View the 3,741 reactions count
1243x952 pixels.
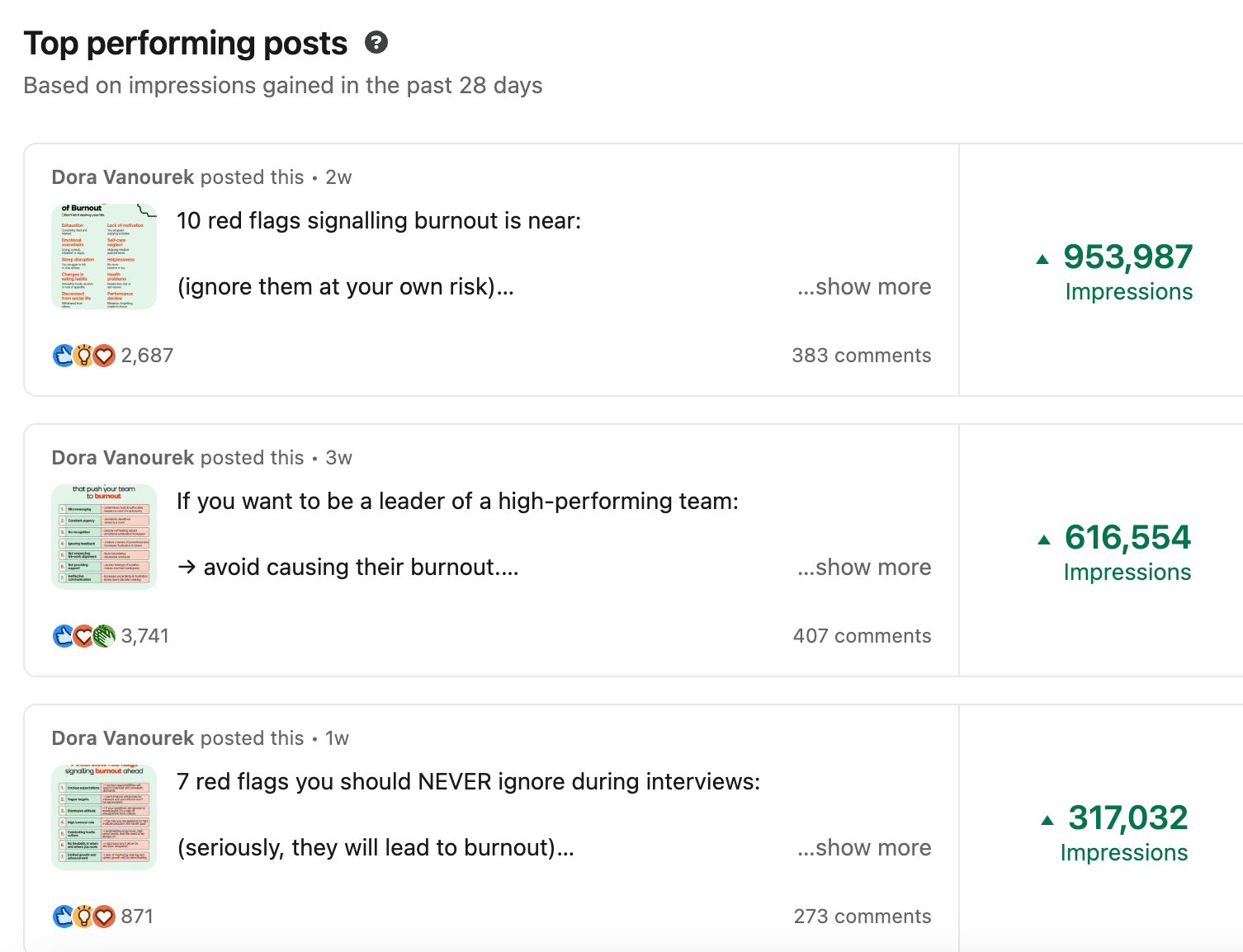(x=145, y=636)
